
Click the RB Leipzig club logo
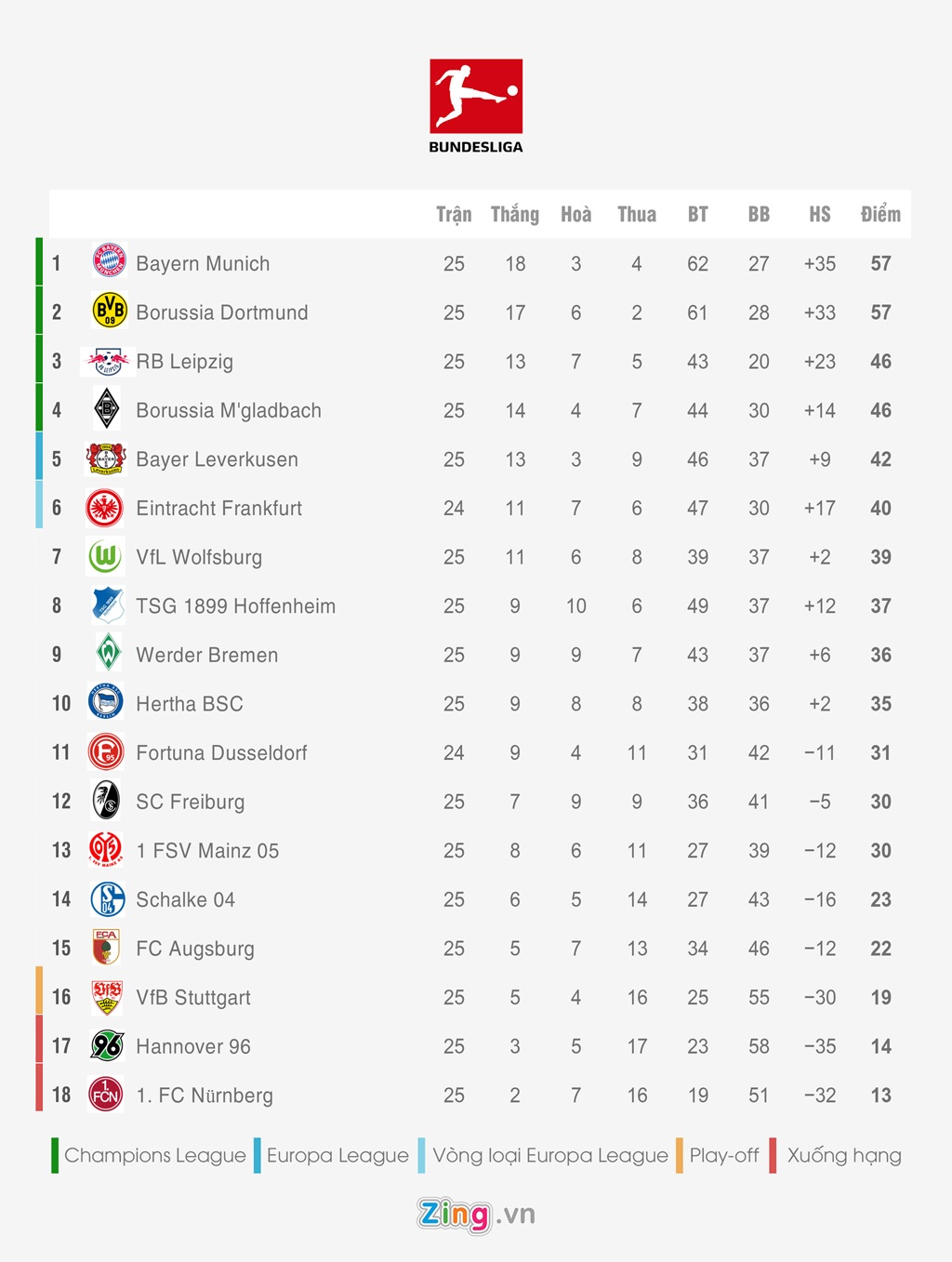(108, 361)
